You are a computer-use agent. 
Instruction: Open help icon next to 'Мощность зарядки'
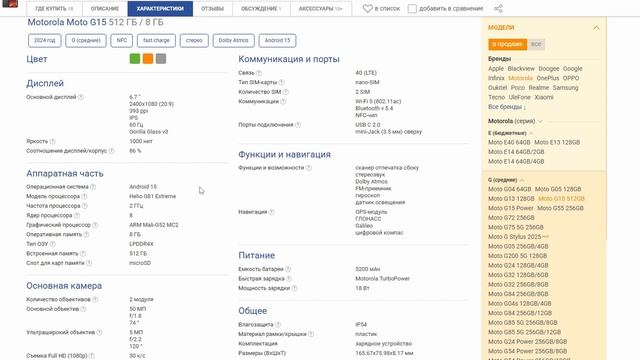pyautogui.click(x=294, y=288)
